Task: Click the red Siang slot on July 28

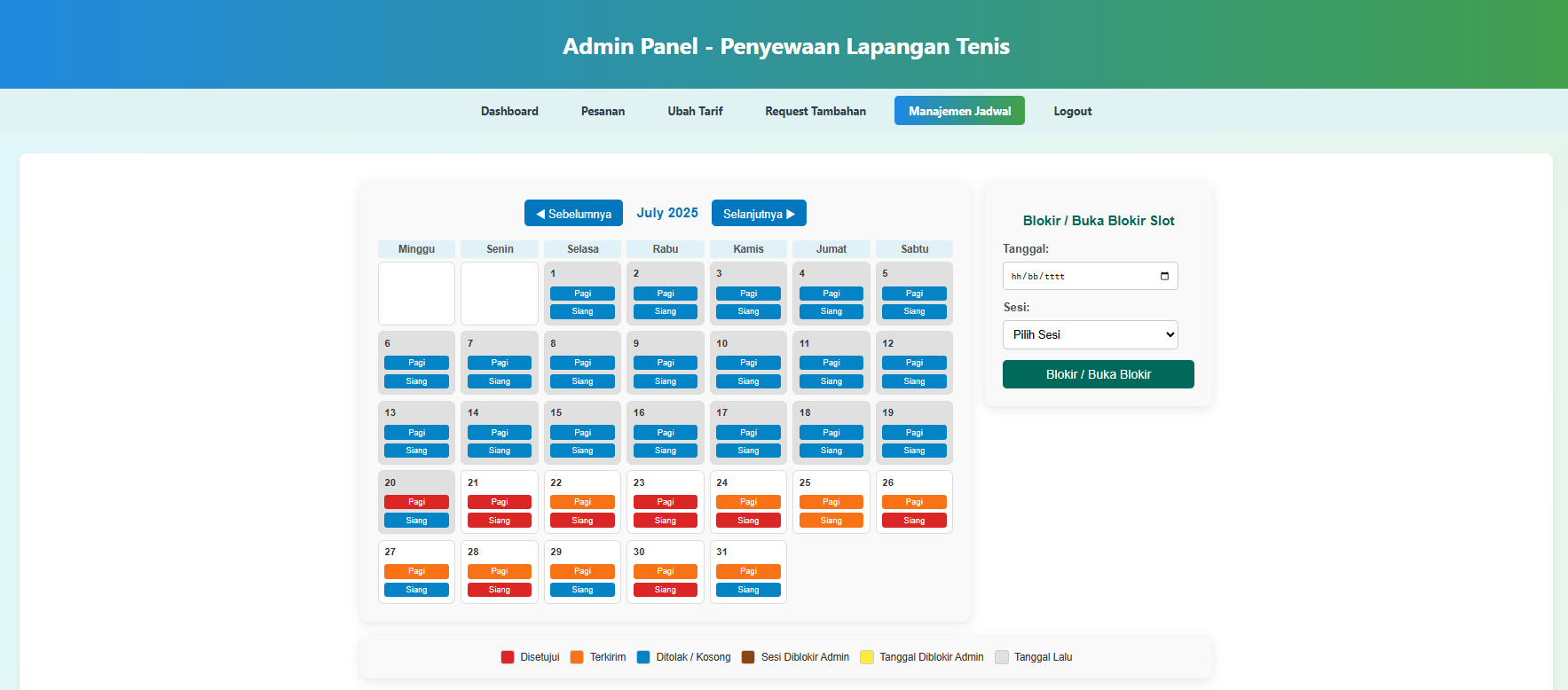Action: coord(500,590)
